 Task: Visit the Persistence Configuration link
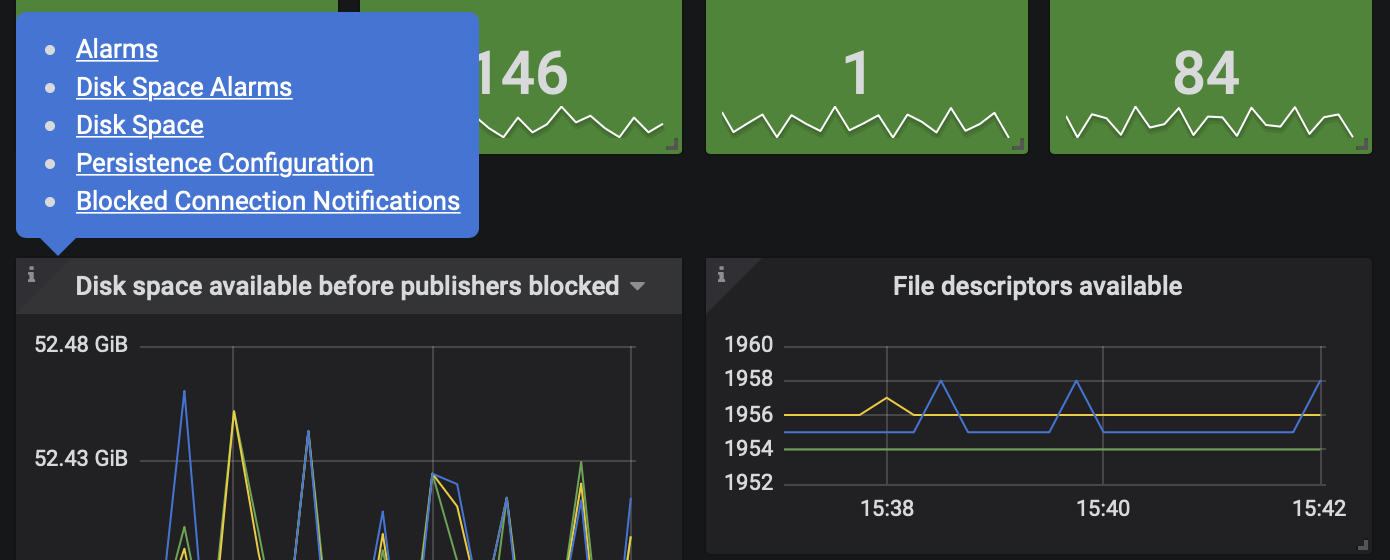[225, 163]
